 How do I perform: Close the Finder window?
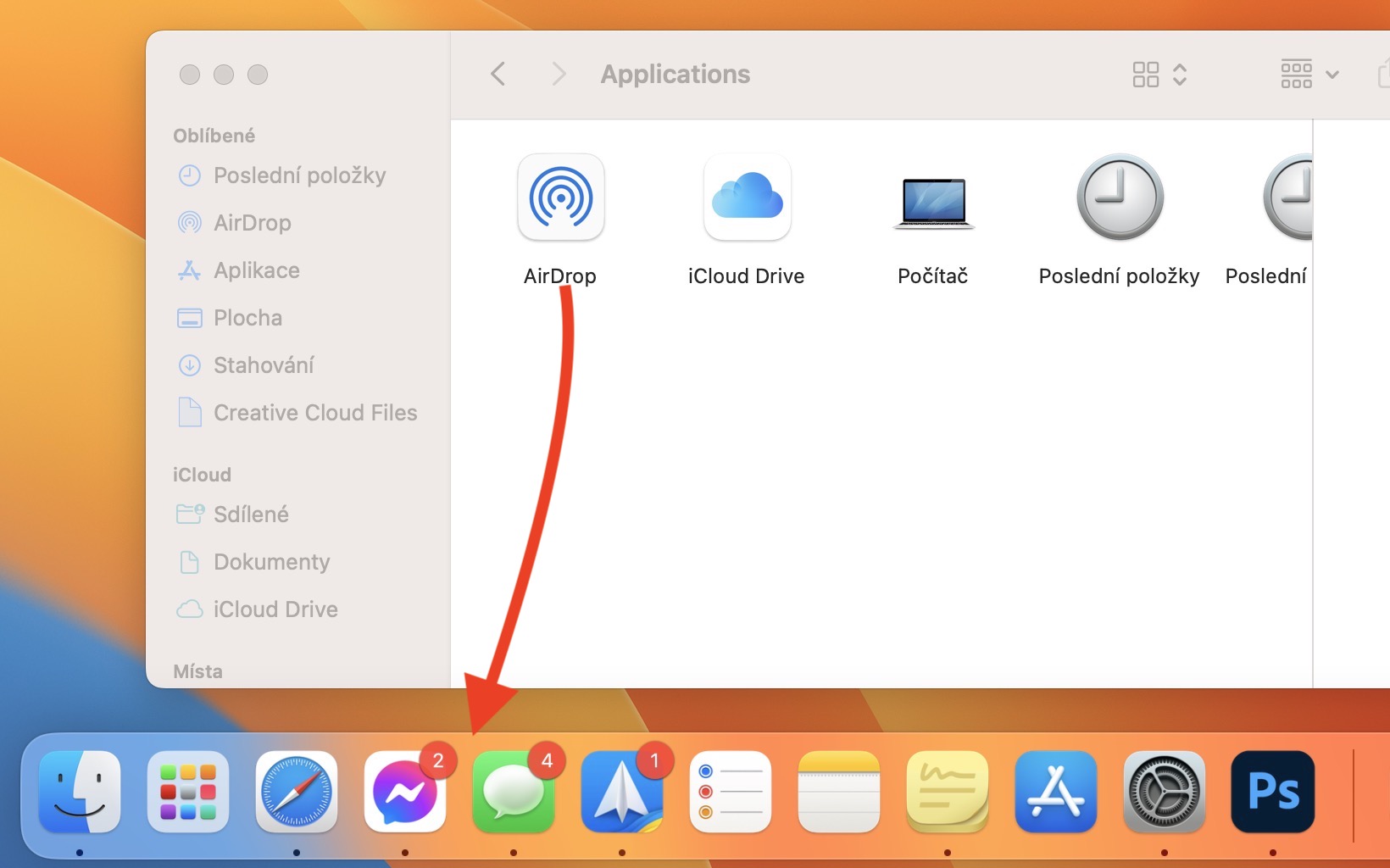(190, 75)
